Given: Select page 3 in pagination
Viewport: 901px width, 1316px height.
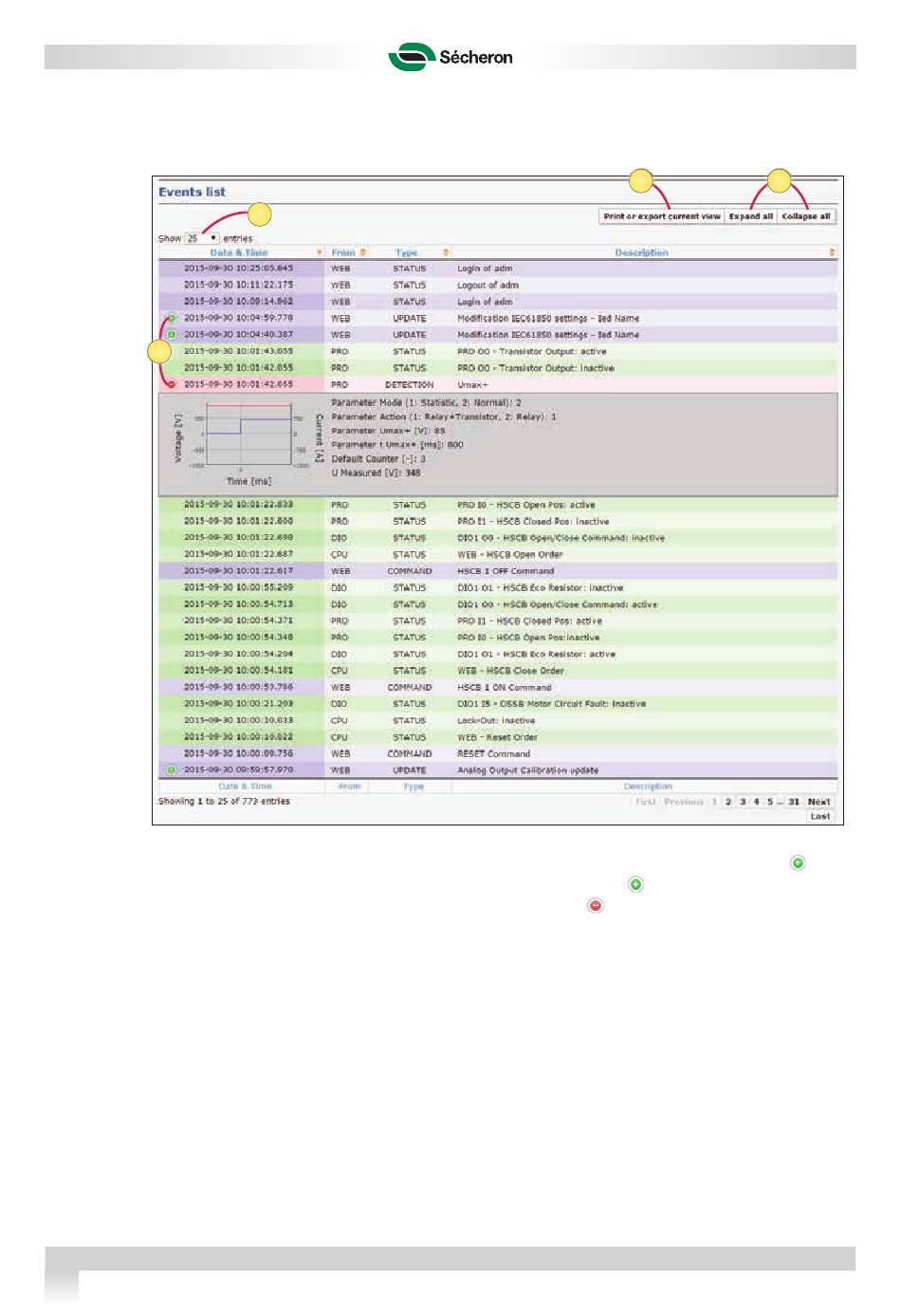Looking at the screenshot, I should (x=743, y=802).
